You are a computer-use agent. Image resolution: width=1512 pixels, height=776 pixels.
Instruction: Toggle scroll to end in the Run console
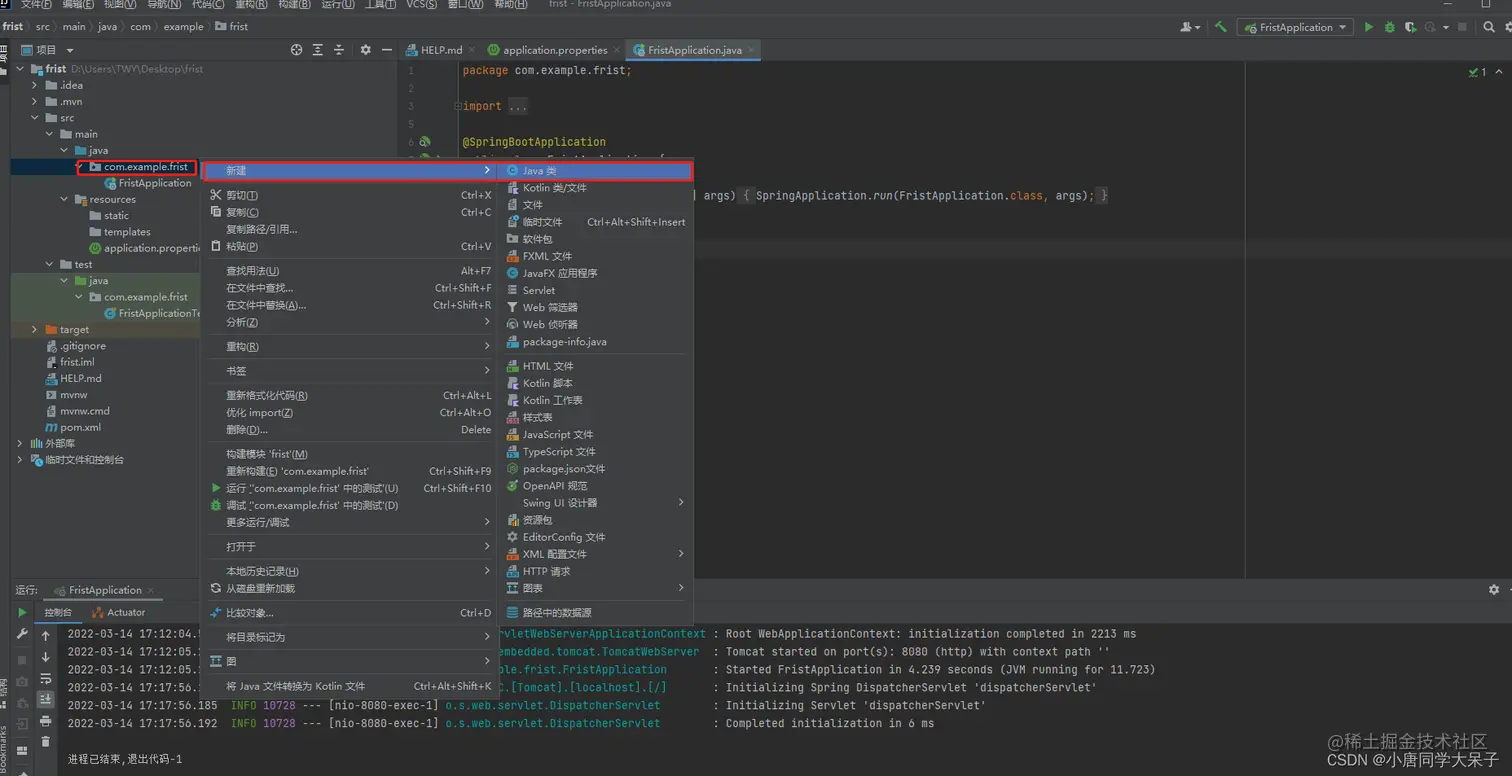[45, 700]
